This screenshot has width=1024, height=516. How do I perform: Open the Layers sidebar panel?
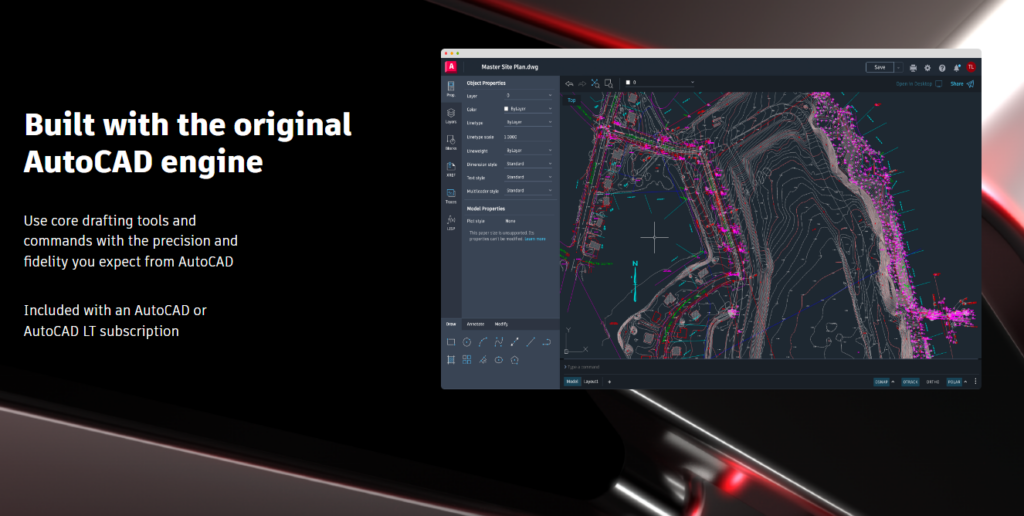click(451, 116)
